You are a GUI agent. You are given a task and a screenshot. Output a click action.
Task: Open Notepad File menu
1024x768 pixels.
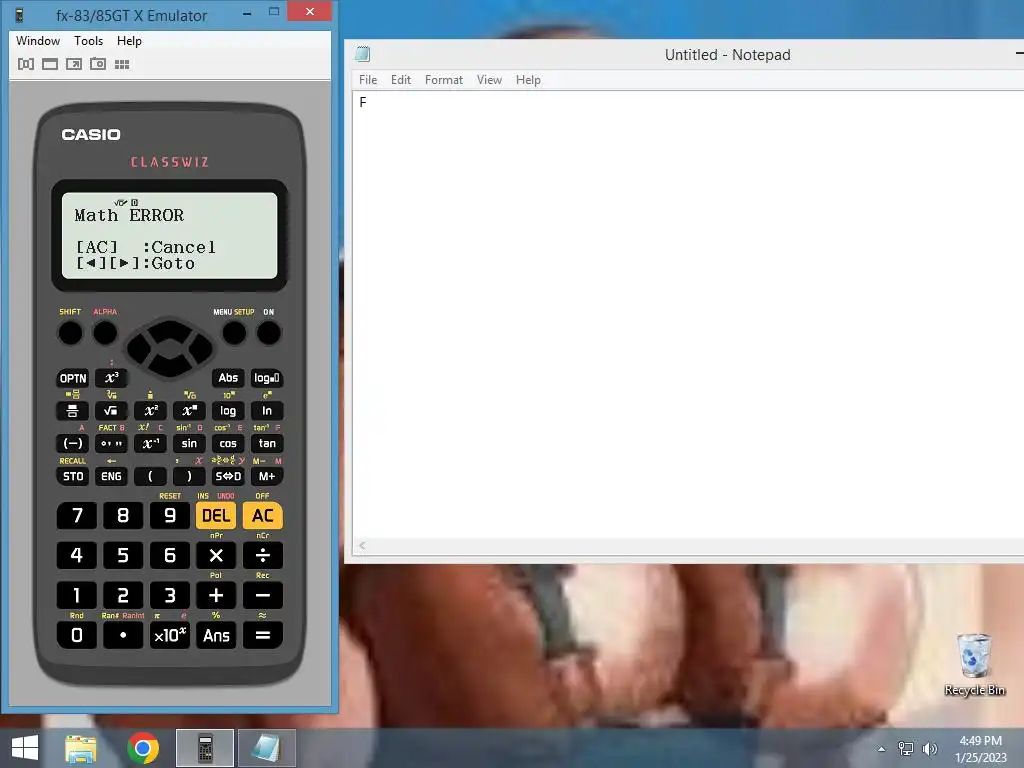click(368, 80)
